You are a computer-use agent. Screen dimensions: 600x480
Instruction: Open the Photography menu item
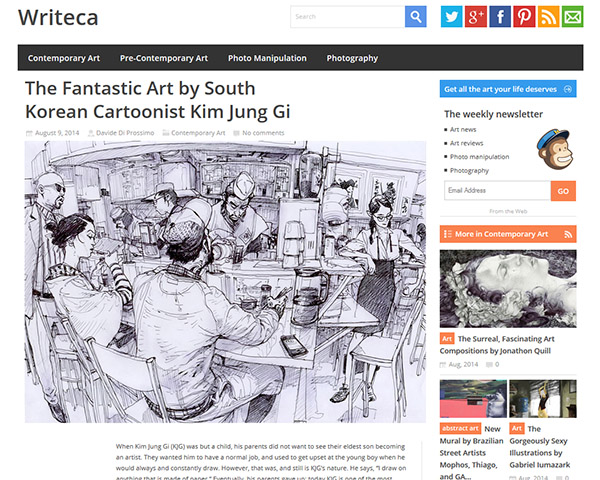coord(352,58)
